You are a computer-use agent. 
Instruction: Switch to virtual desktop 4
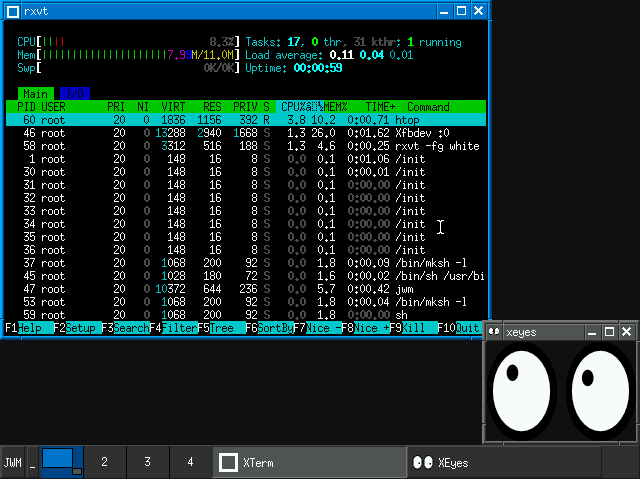point(190,462)
